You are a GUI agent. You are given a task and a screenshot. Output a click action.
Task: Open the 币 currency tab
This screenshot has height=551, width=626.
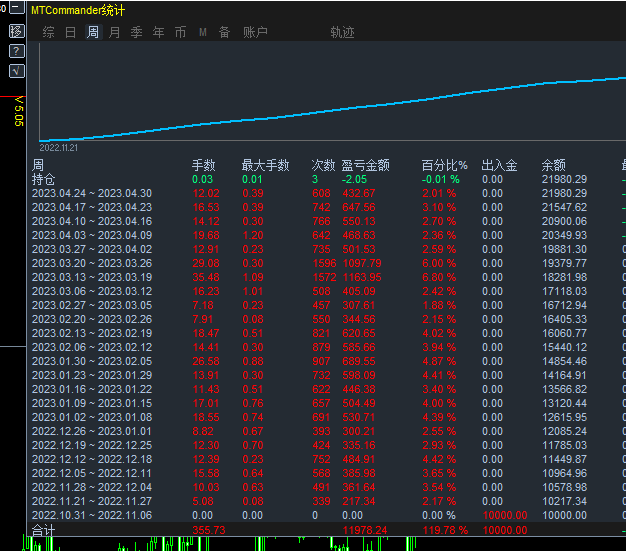point(180,32)
